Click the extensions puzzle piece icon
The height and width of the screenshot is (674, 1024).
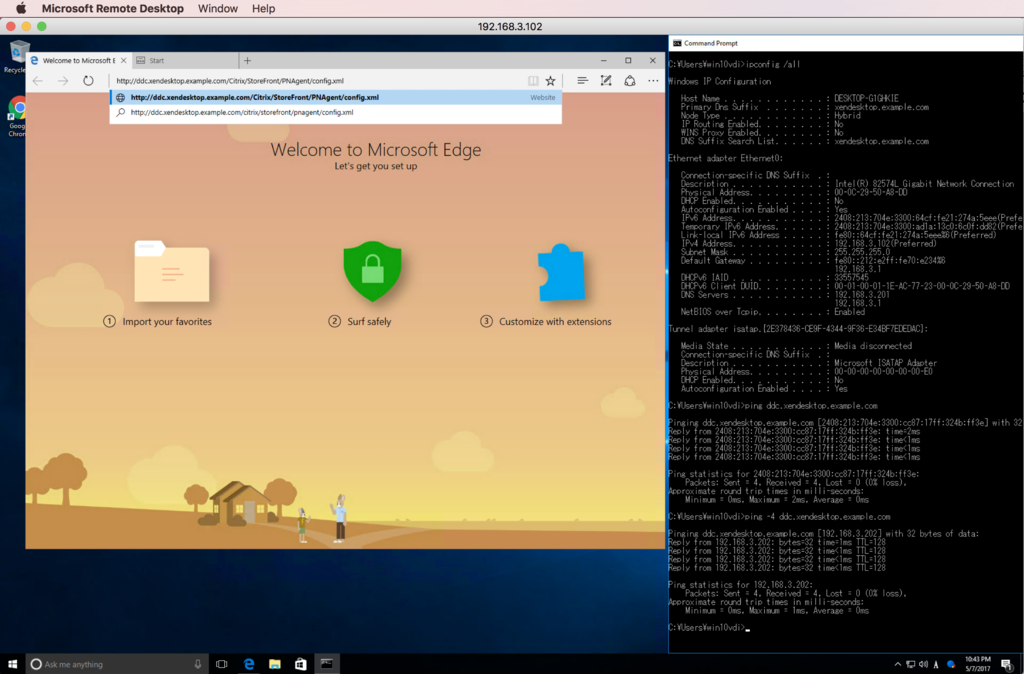tap(561, 272)
